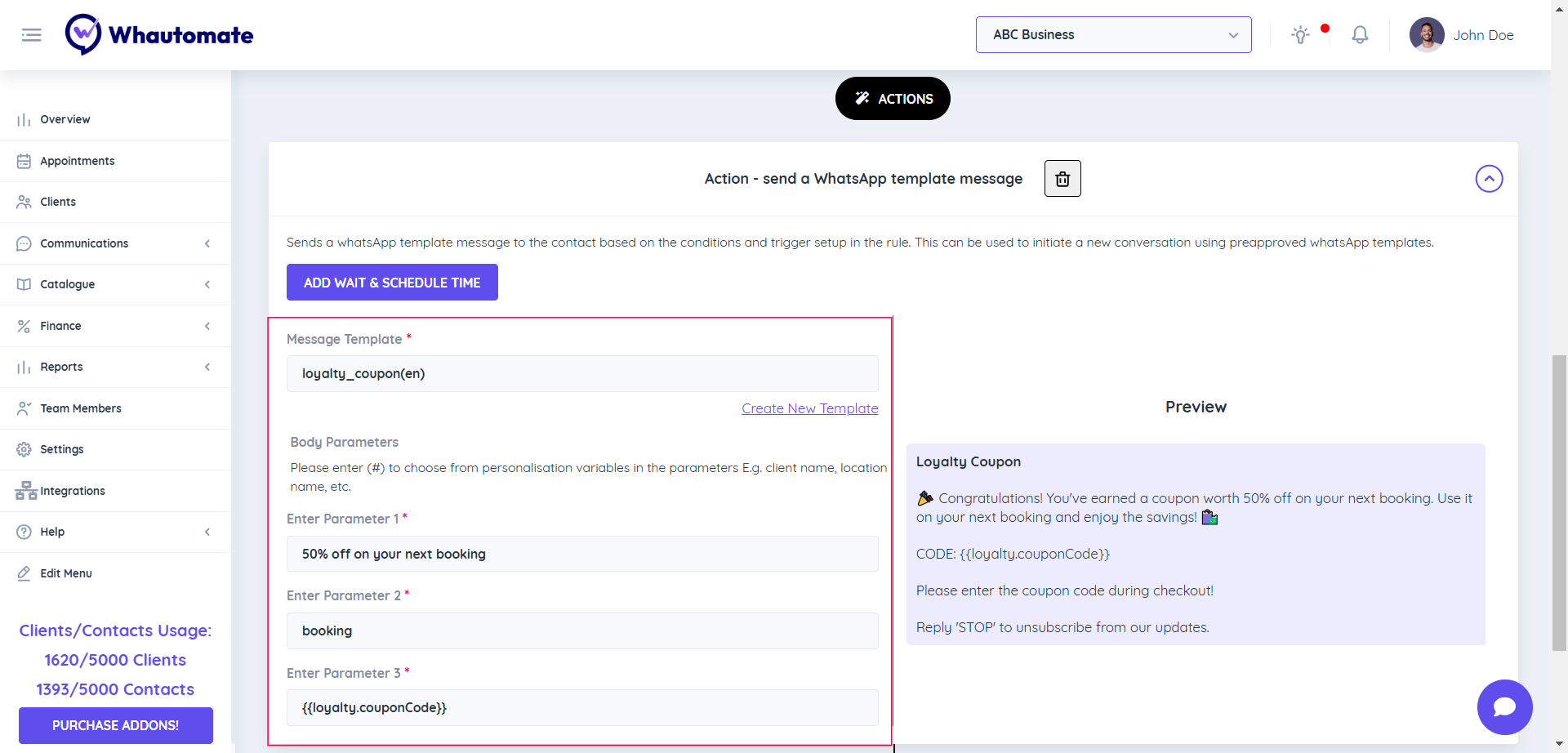Collapse the action panel with circled chevron
Viewport: 1568px width, 753px height.
coord(1489,179)
